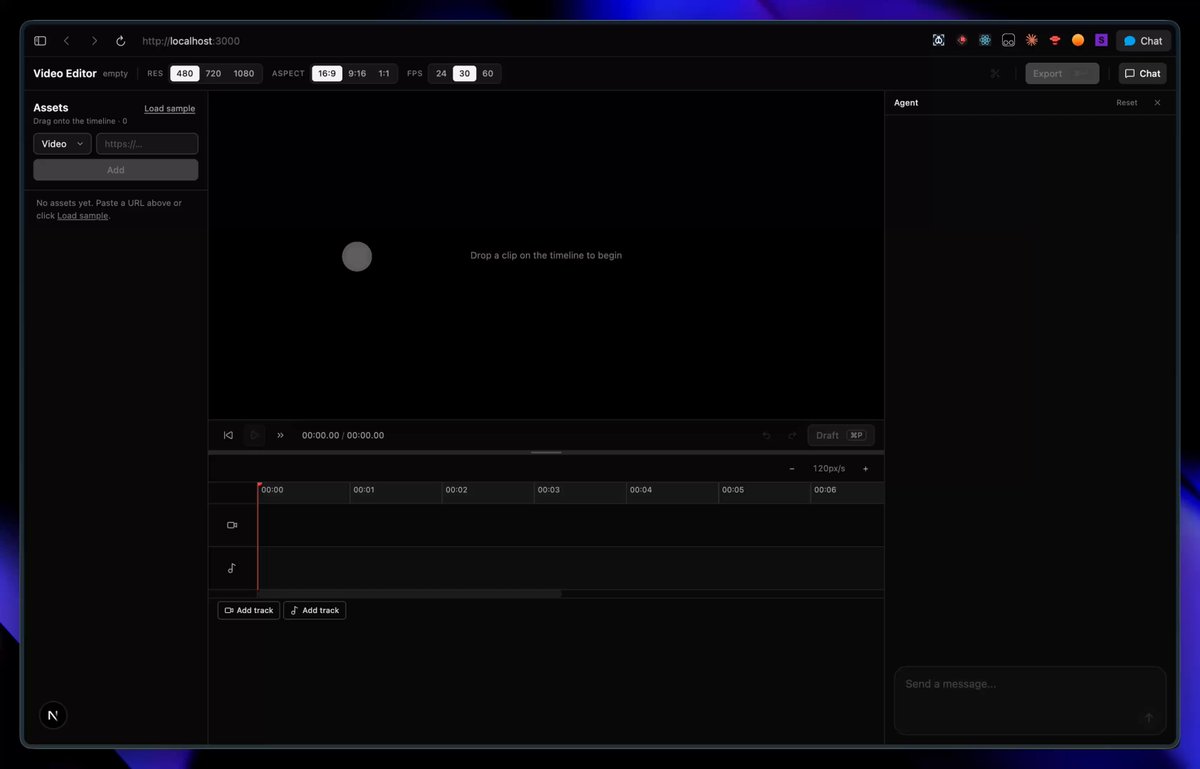Screen dimensions: 1200x769
Task: Open the Video asset type dropdown
Action: [x=62, y=144]
